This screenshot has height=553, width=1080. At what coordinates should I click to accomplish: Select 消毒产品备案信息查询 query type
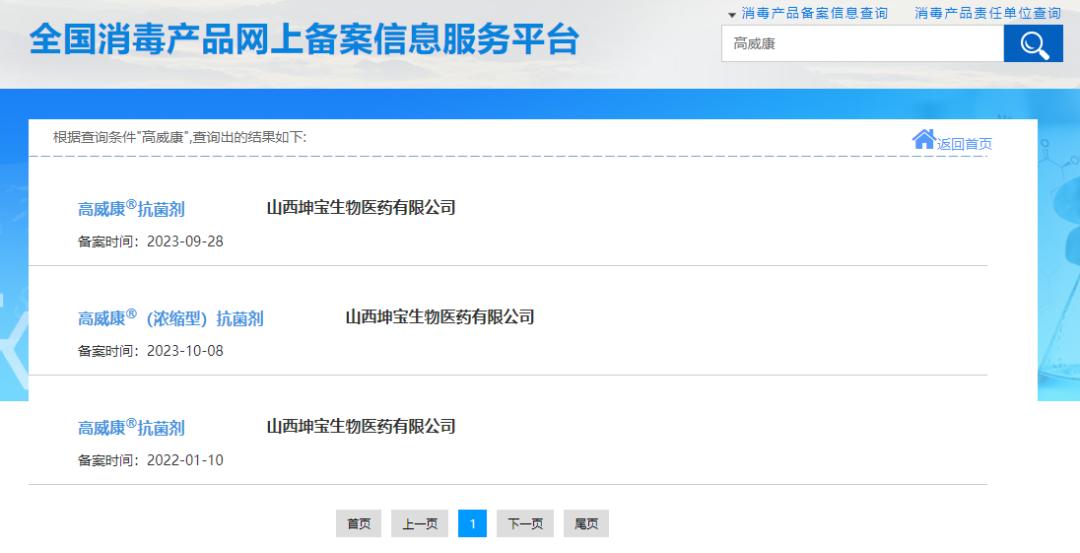point(814,13)
